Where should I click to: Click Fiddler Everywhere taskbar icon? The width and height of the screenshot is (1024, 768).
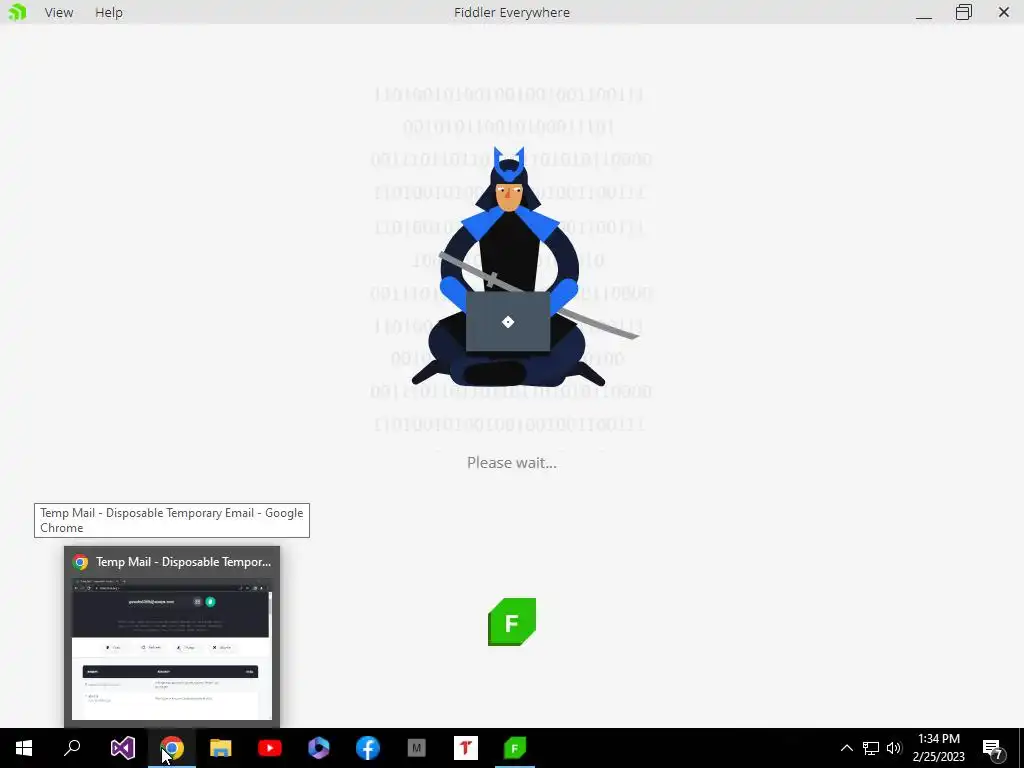coord(515,748)
